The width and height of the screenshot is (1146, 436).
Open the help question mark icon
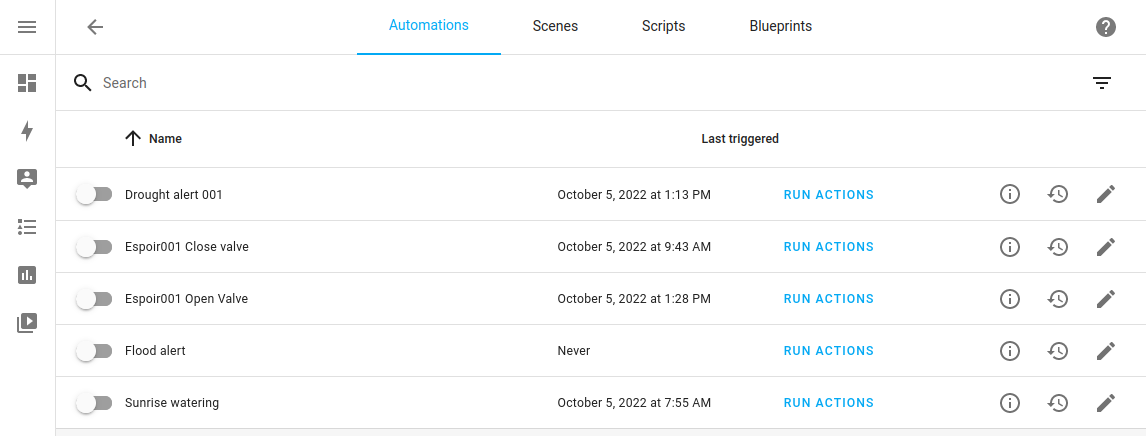coord(1105,27)
